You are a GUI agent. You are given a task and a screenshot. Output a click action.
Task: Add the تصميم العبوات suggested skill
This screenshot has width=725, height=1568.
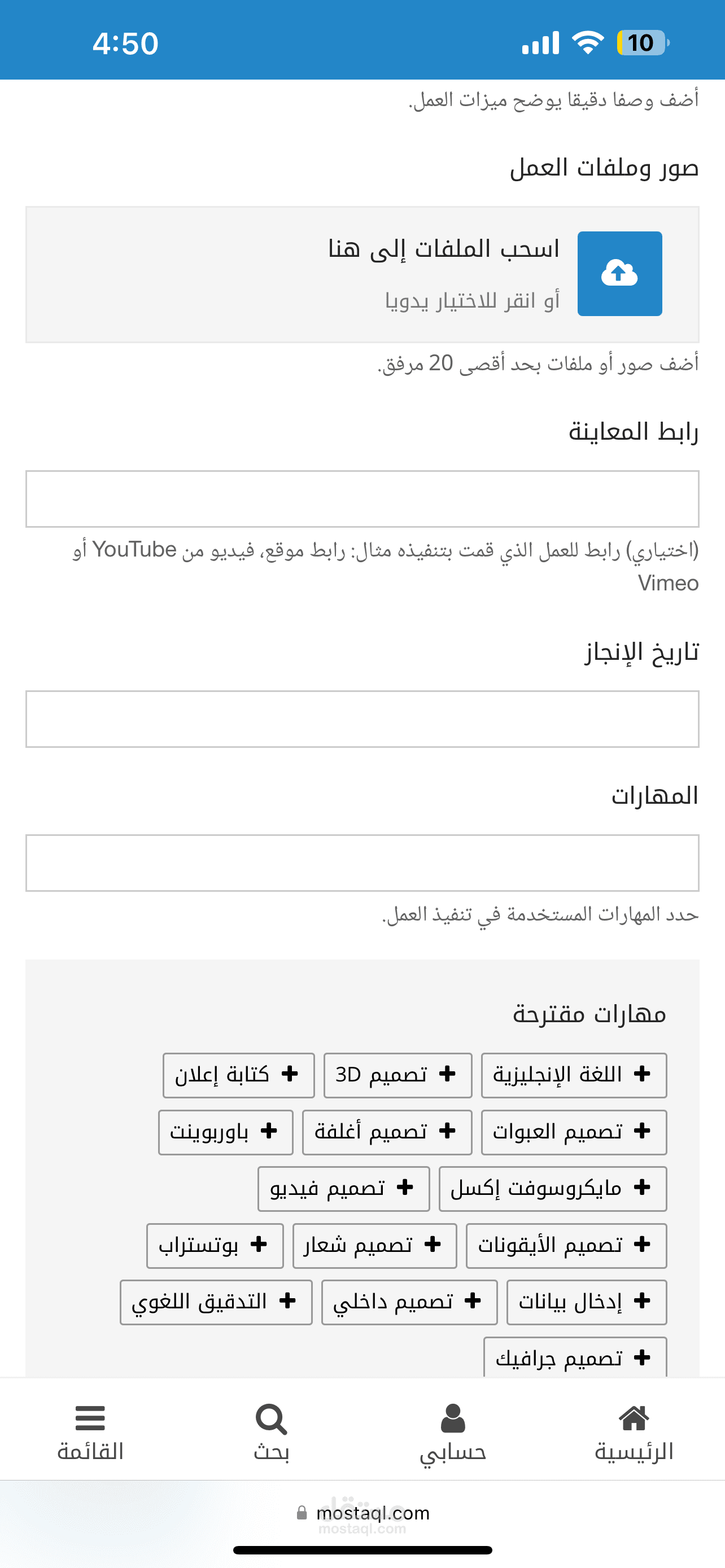[x=574, y=1132]
